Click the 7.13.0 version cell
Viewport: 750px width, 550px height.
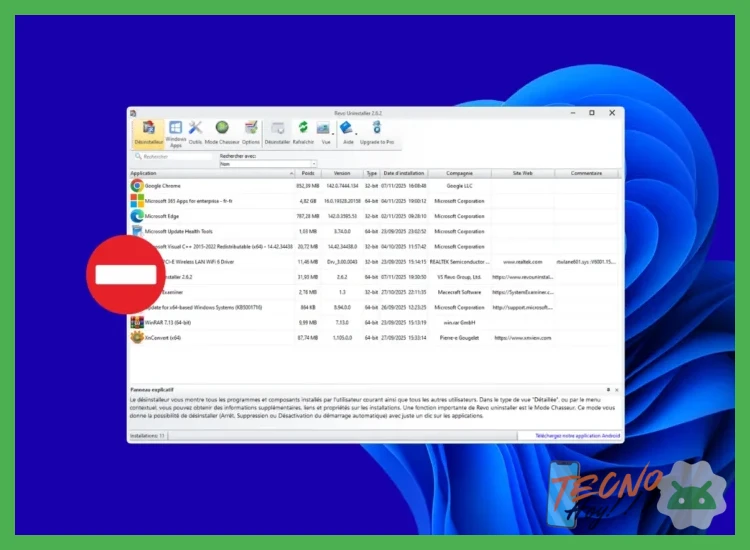pyautogui.click(x=342, y=322)
